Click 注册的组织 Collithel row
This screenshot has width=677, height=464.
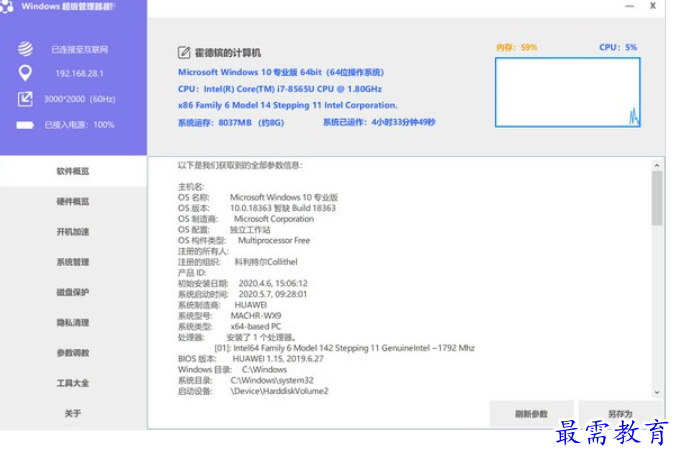(237, 262)
